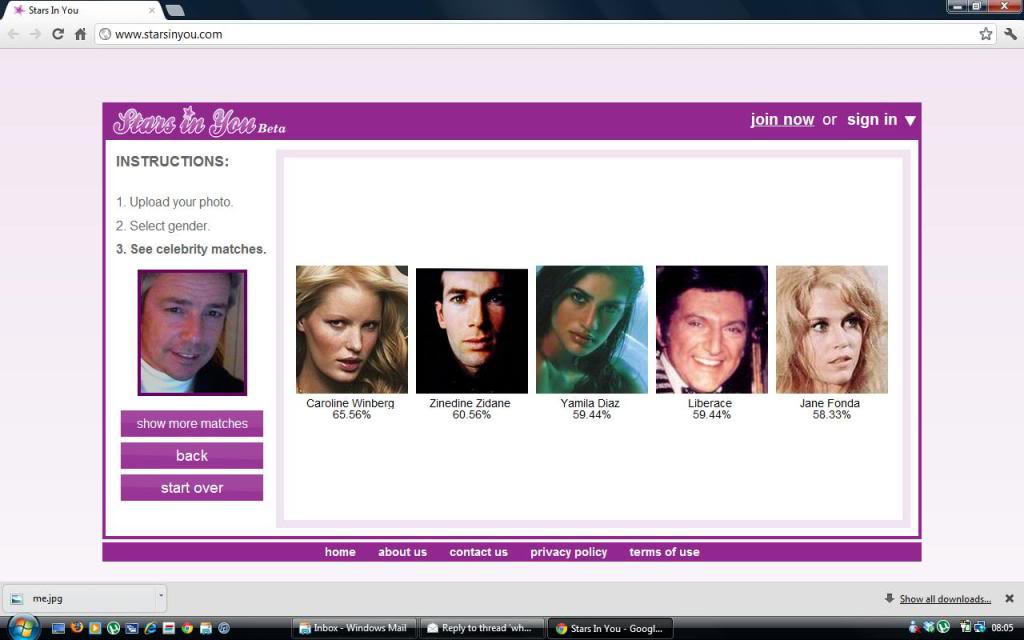Screen dimensions: 1024x640
Task: Go to the browser home page
Action: (x=80, y=34)
